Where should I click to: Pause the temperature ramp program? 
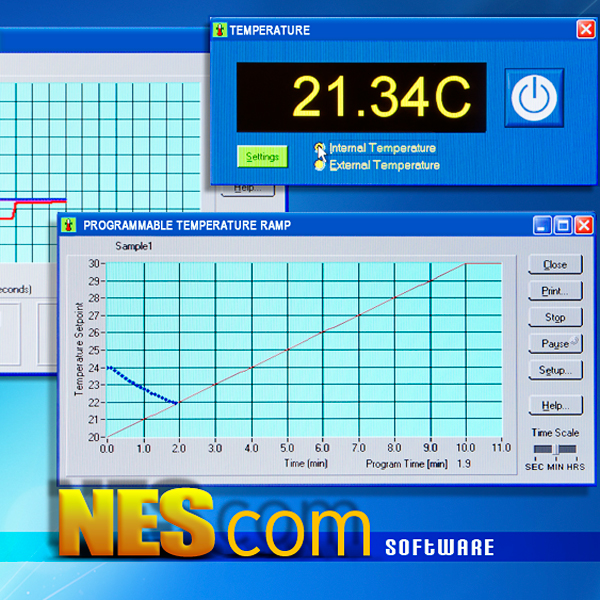pos(555,344)
